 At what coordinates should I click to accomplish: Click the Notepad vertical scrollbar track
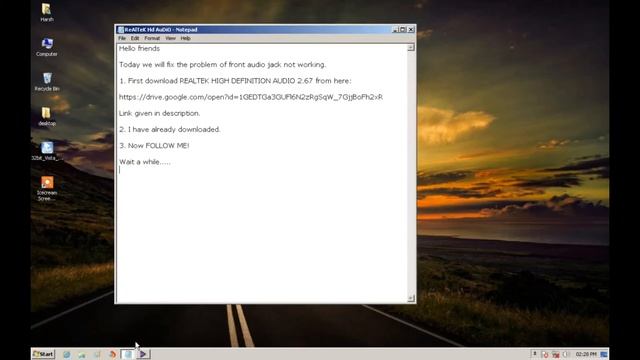pos(411,173)
